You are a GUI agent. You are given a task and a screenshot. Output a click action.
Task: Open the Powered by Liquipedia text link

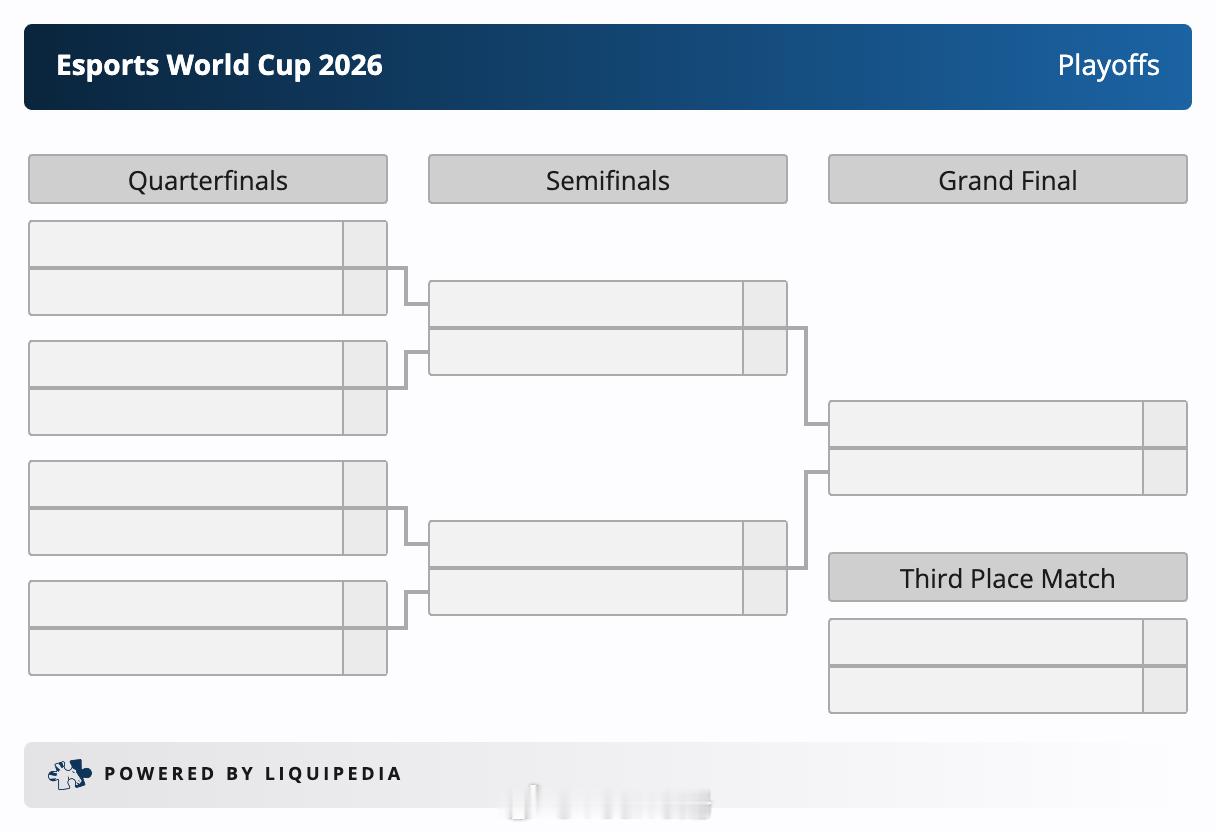point(253,774)
